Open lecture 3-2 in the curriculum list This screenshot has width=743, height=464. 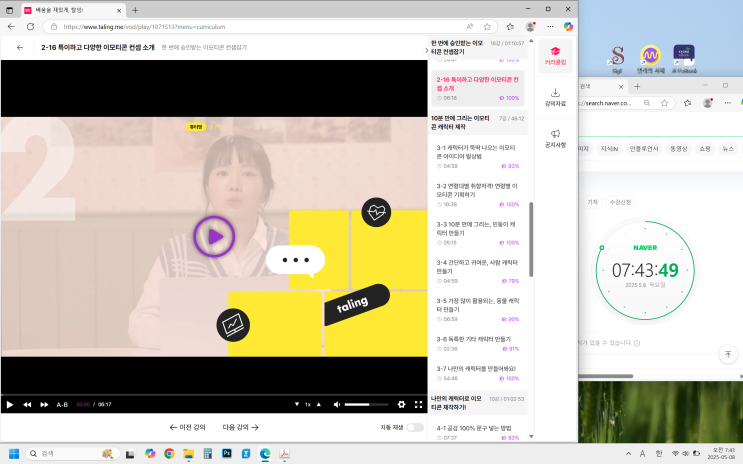click(478, 195)
